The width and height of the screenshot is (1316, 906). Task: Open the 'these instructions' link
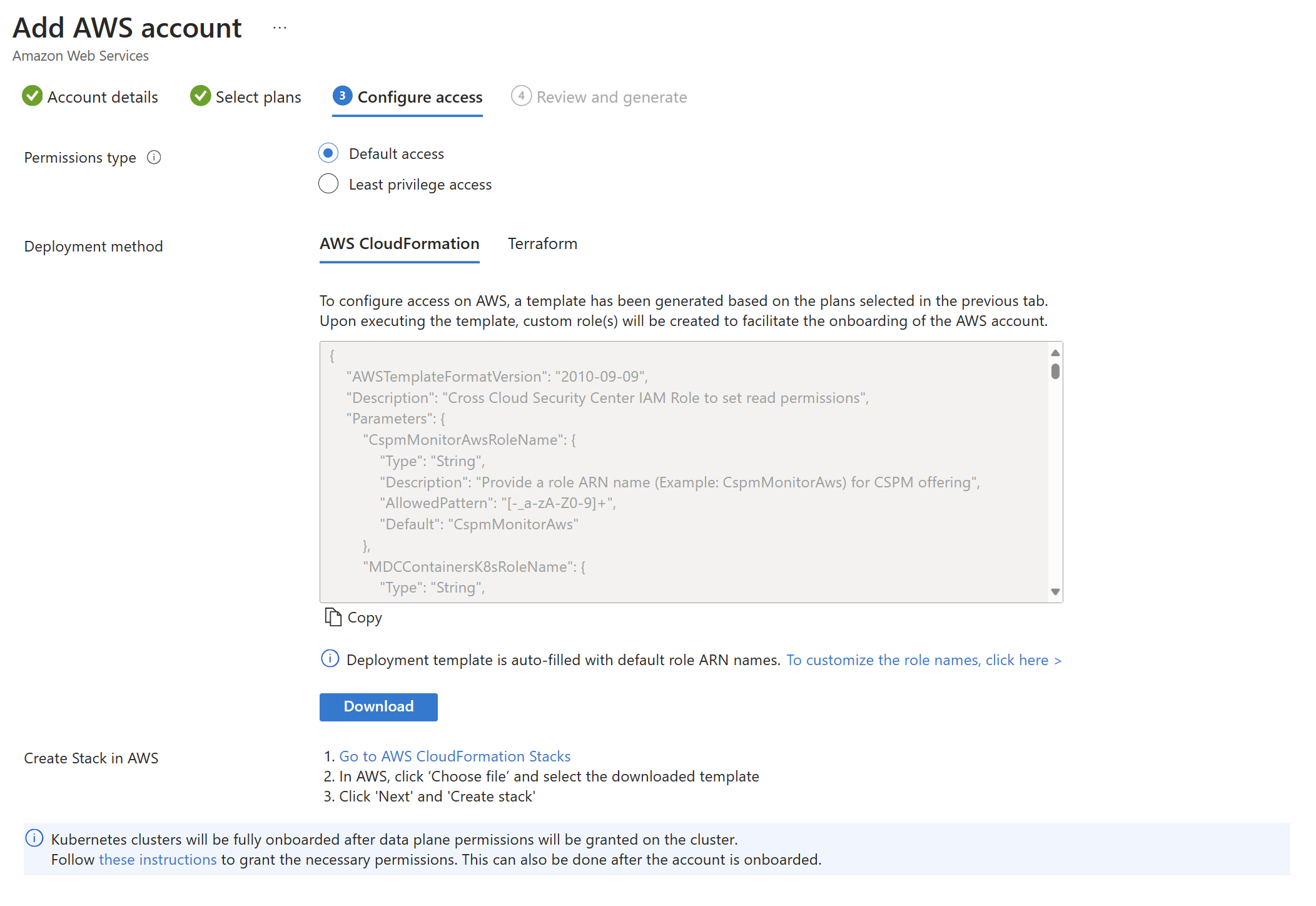(158, 860)
